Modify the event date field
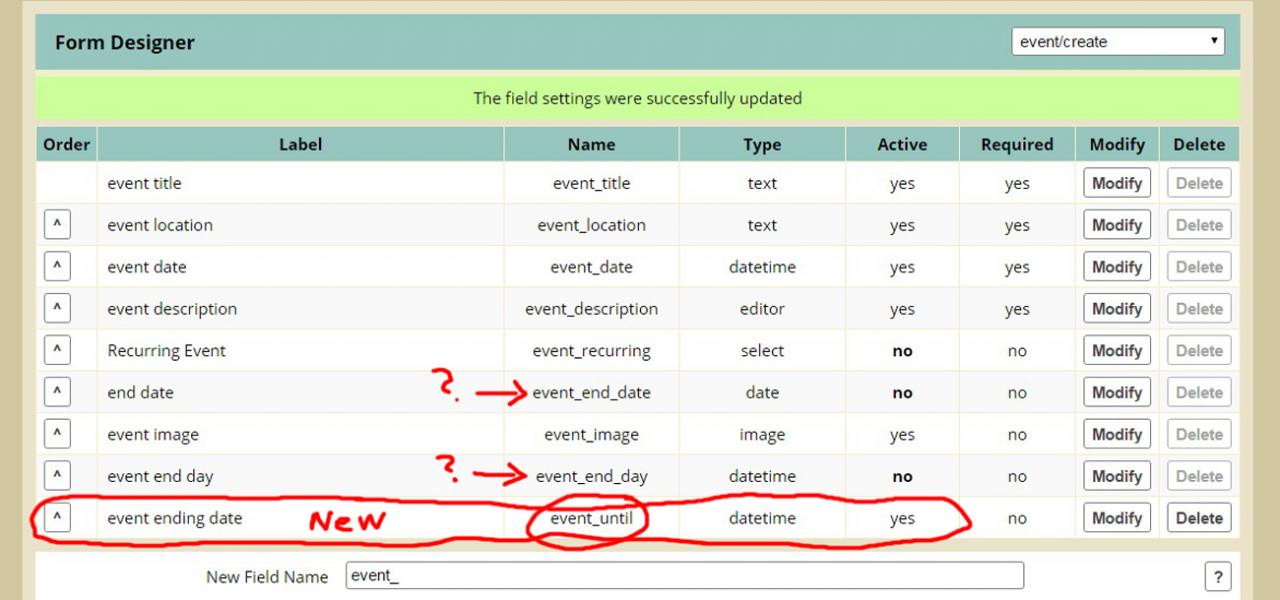The height and width of the screenshot is (600, 1280). tap(1117, 267)
